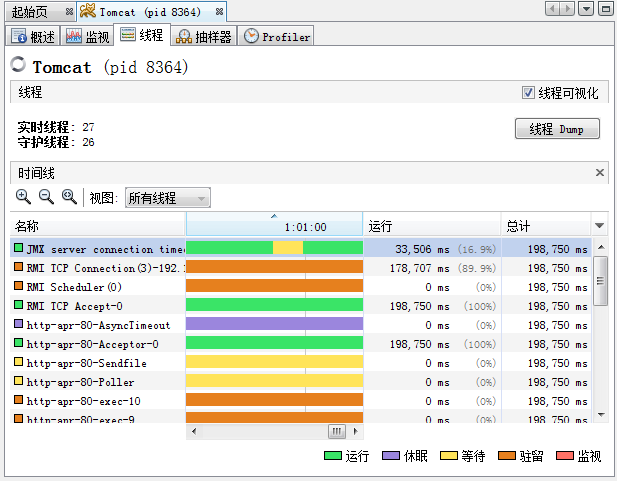The image size is (617, 481).
Task: Close the 起始页 start page tab
Action: click(68, 11)
